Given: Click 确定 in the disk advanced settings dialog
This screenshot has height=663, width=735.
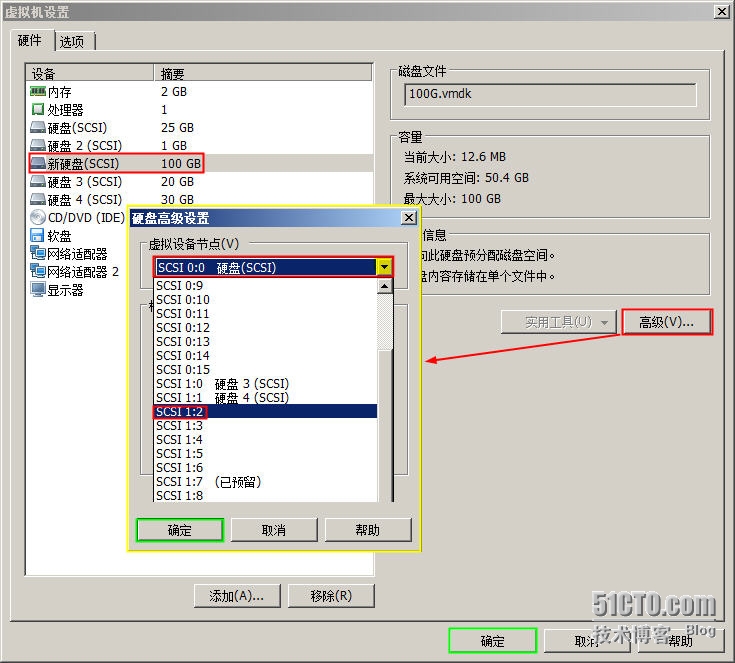Looking at the screenshot, I should [180, 530].
